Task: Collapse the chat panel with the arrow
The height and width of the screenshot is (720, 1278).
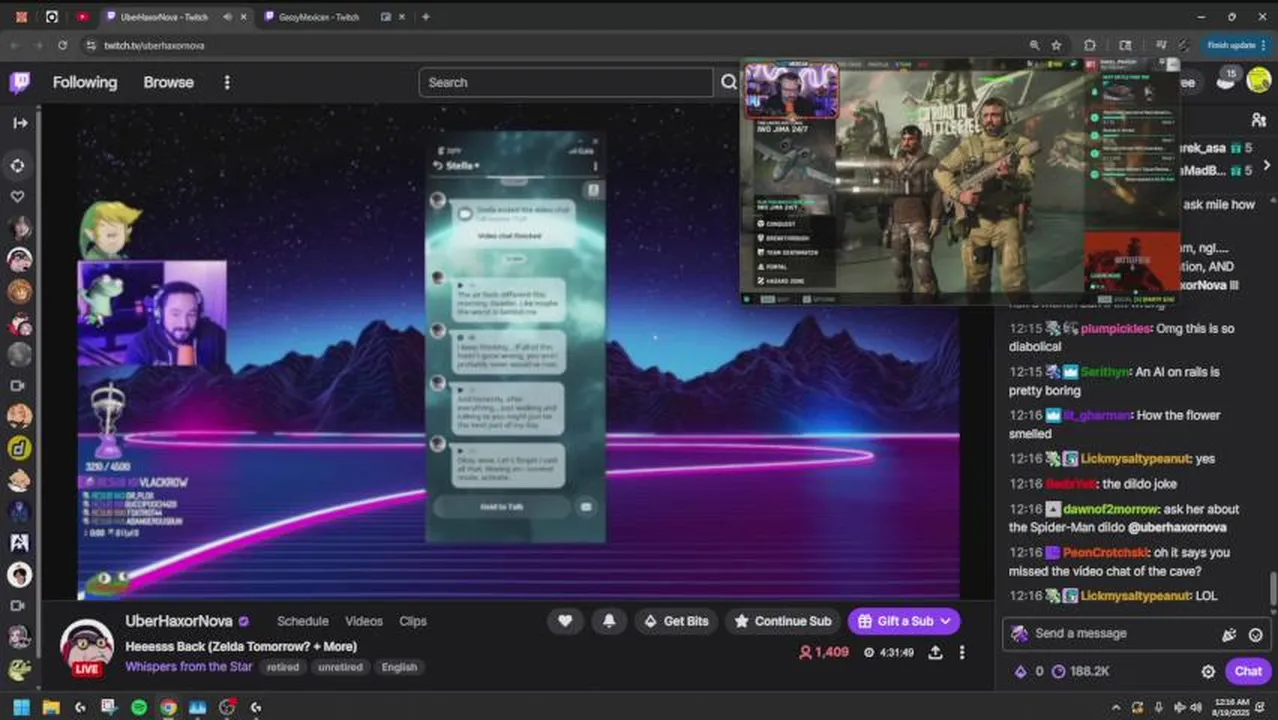Action: coord(1267,165)
